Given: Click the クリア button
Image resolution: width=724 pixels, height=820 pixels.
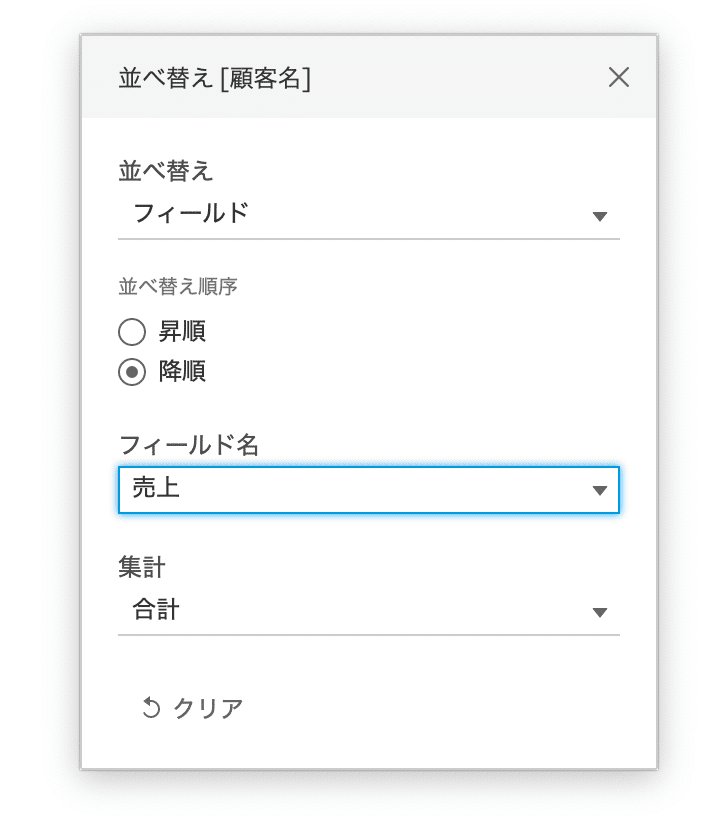Looking at the screenshot, I should point(192,708).
